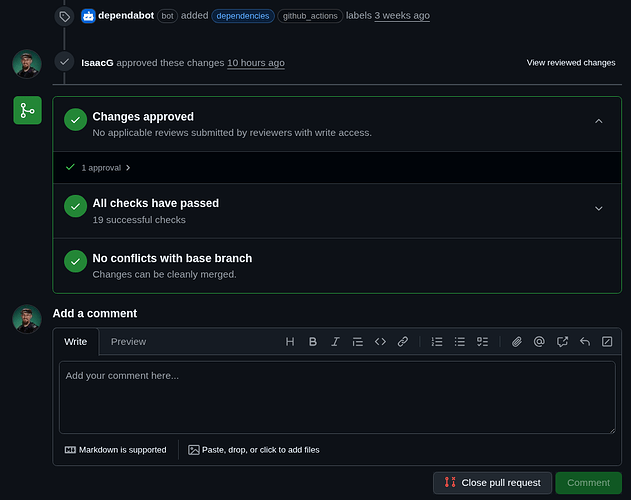Click the 3 weeks ago timestamp

point(402,16)
